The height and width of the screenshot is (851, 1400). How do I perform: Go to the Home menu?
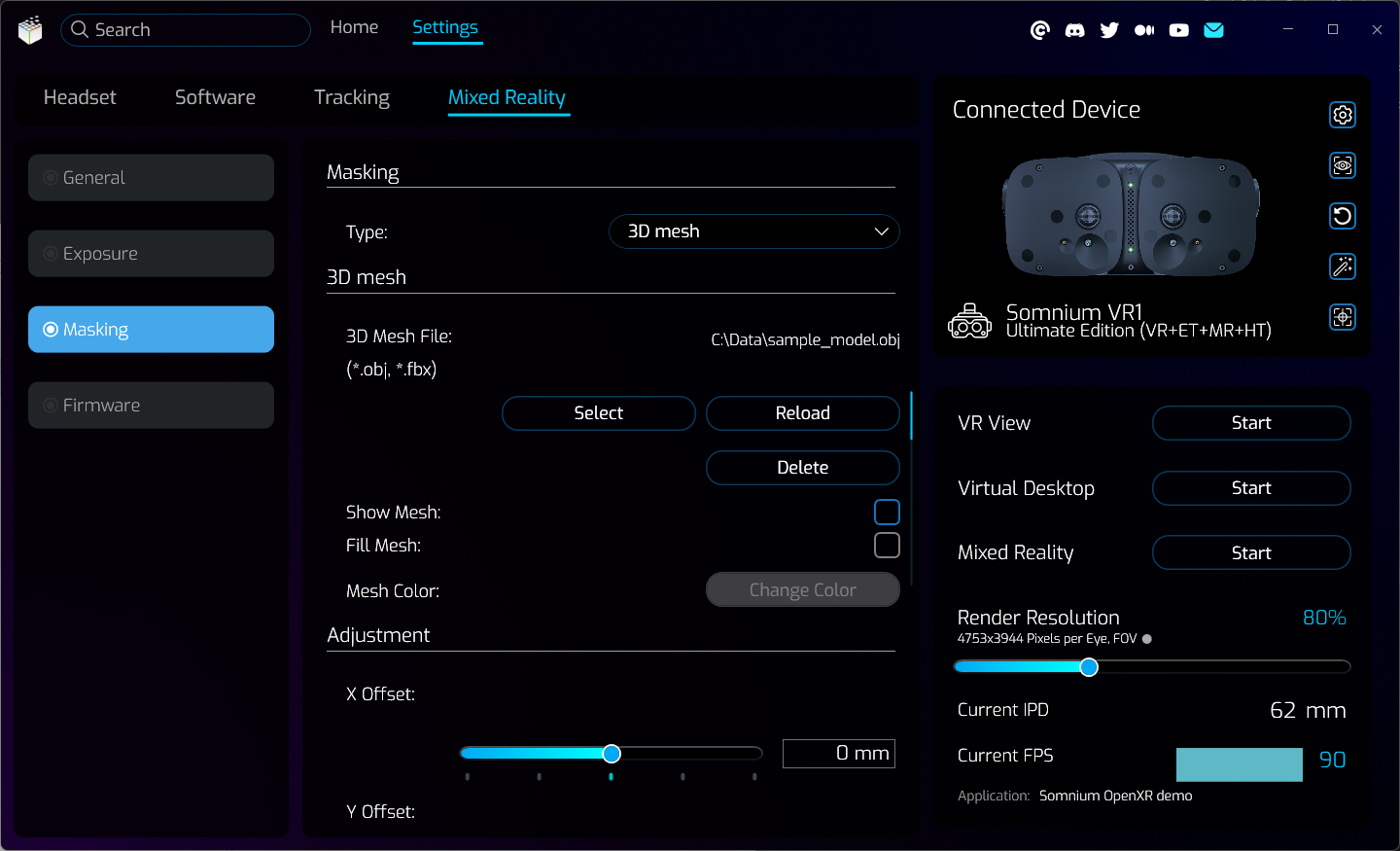[x=354, y=27]
